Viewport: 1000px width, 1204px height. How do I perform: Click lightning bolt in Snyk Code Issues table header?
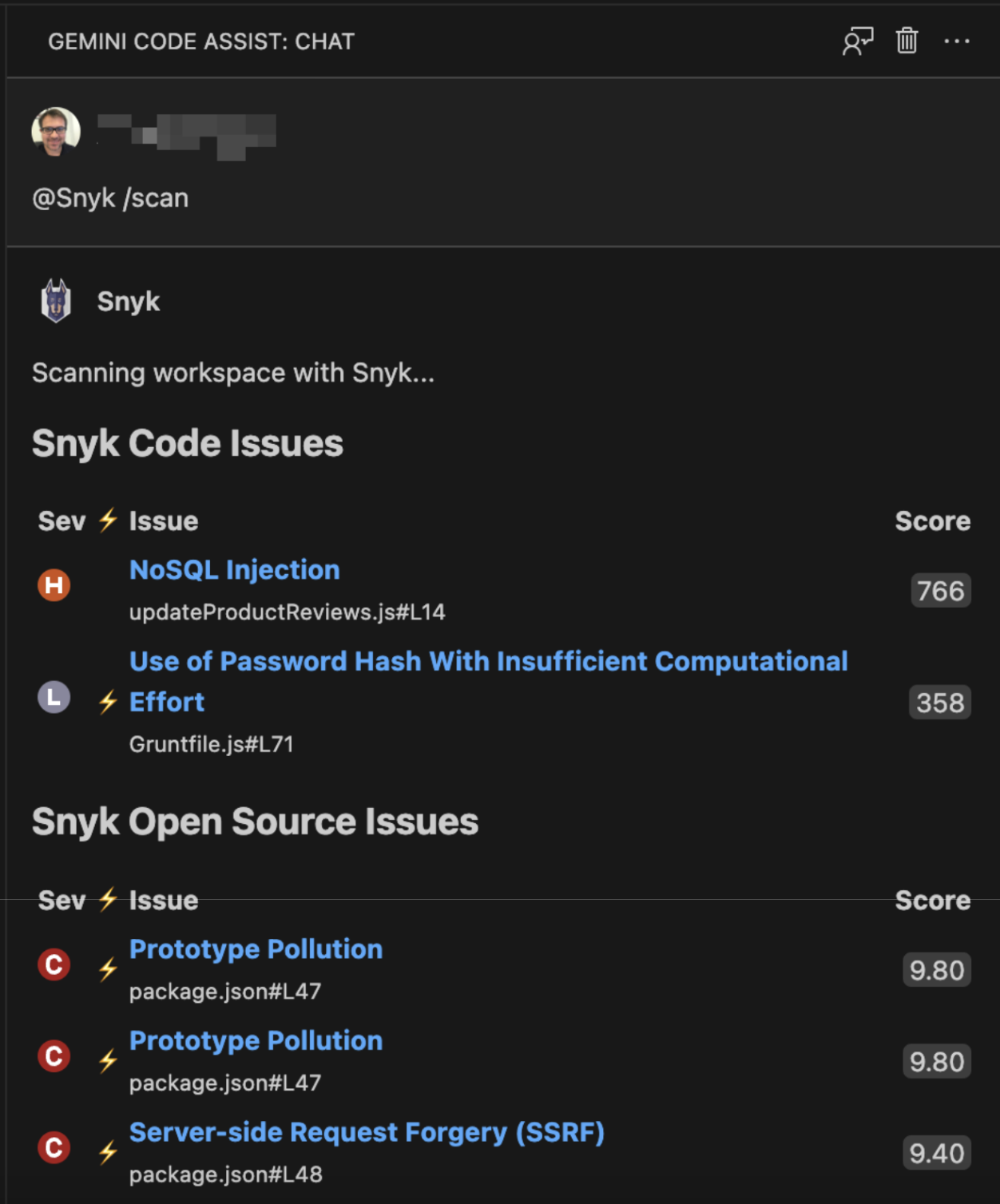coord(108,520)
